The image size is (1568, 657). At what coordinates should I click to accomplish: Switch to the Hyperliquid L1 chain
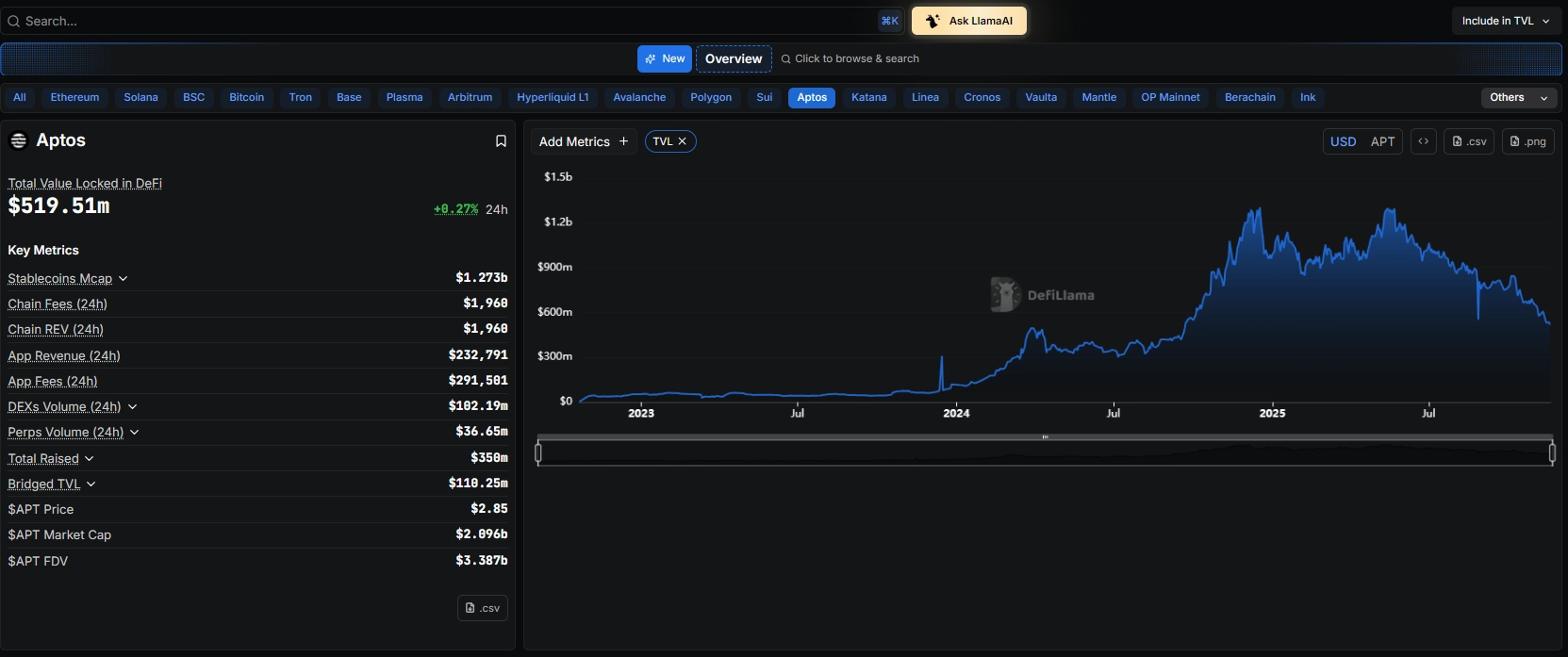tap(553, 98)
